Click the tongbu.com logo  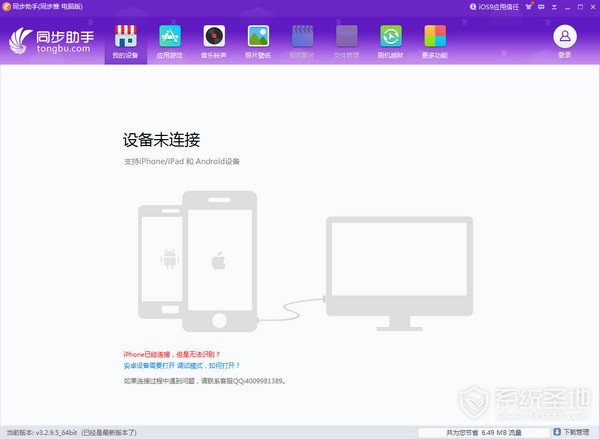tap(51, 41)
